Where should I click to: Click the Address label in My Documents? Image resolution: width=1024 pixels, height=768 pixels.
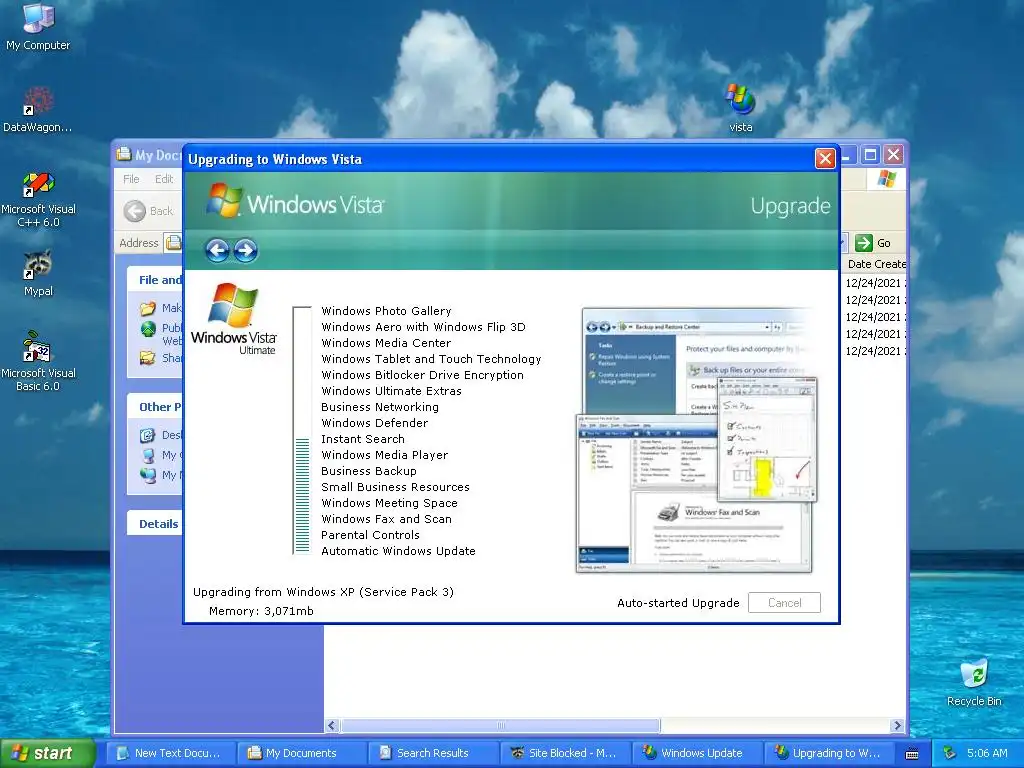click(x=138, y=243)
